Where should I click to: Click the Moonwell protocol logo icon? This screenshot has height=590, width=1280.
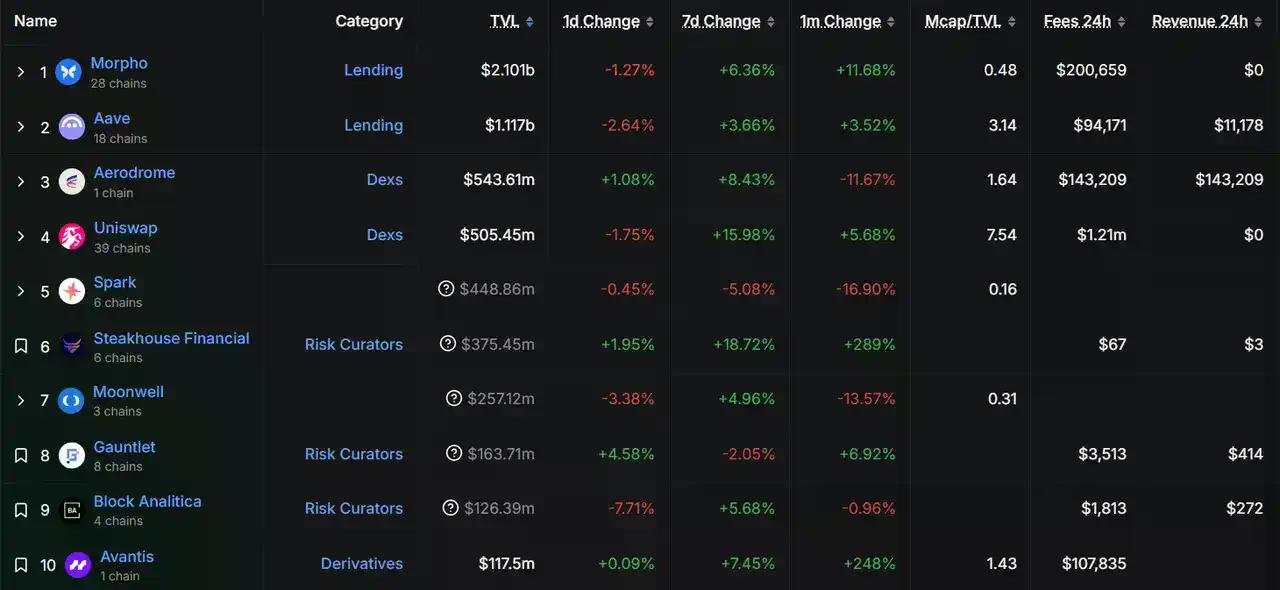tap(71, 400)
